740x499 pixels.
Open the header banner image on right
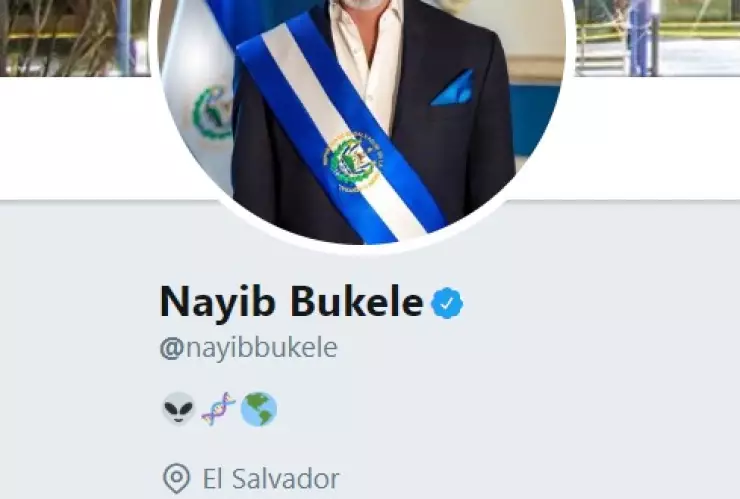click(x=657, y=38)
